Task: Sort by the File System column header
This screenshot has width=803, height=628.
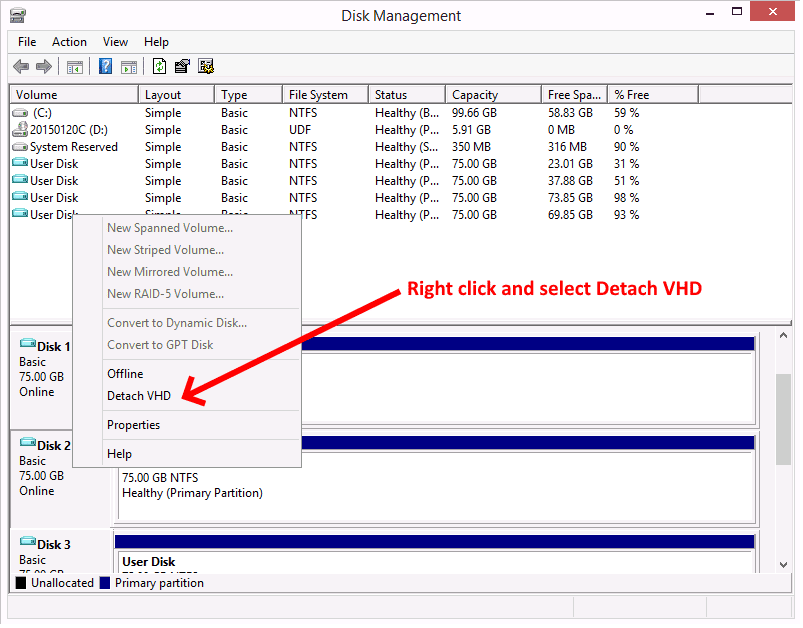Action: pyautogui.click(x=326, y=95)
